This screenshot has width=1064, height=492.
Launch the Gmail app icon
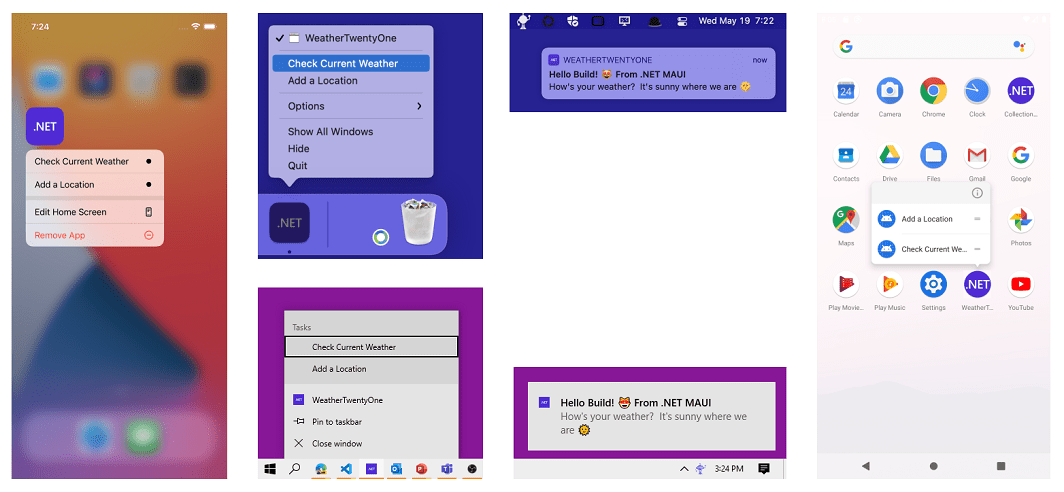[x=976, y=156]
